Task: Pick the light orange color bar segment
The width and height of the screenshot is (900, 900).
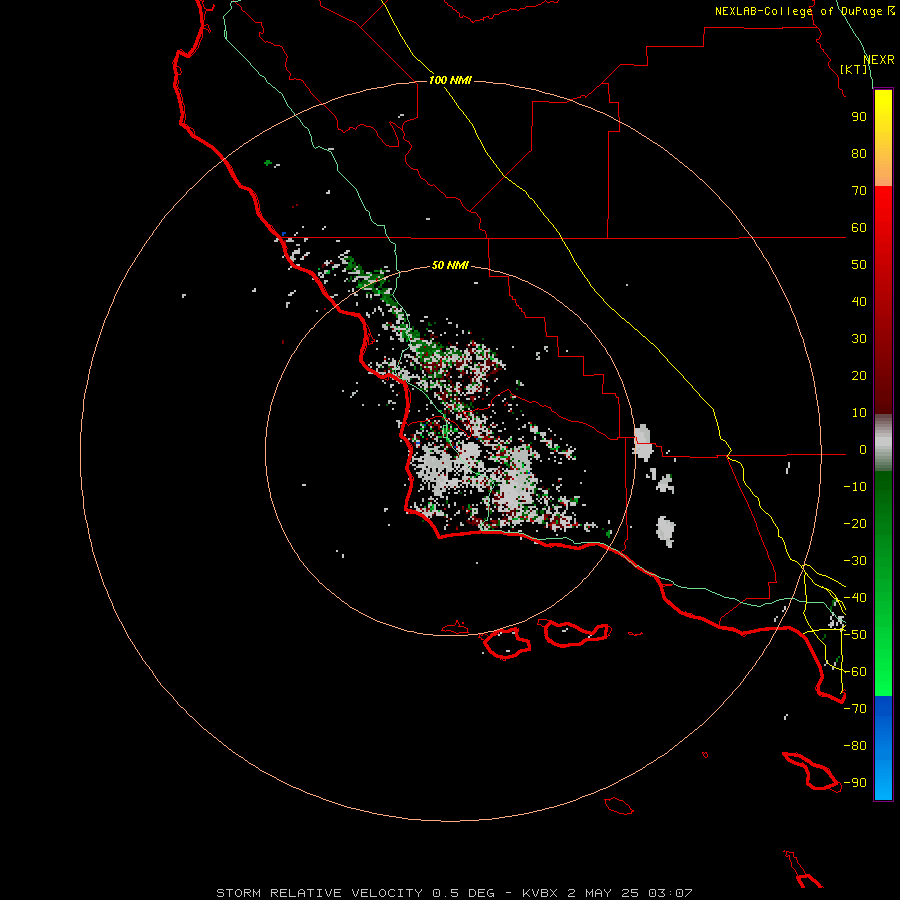Action: (x=883, y=172)
